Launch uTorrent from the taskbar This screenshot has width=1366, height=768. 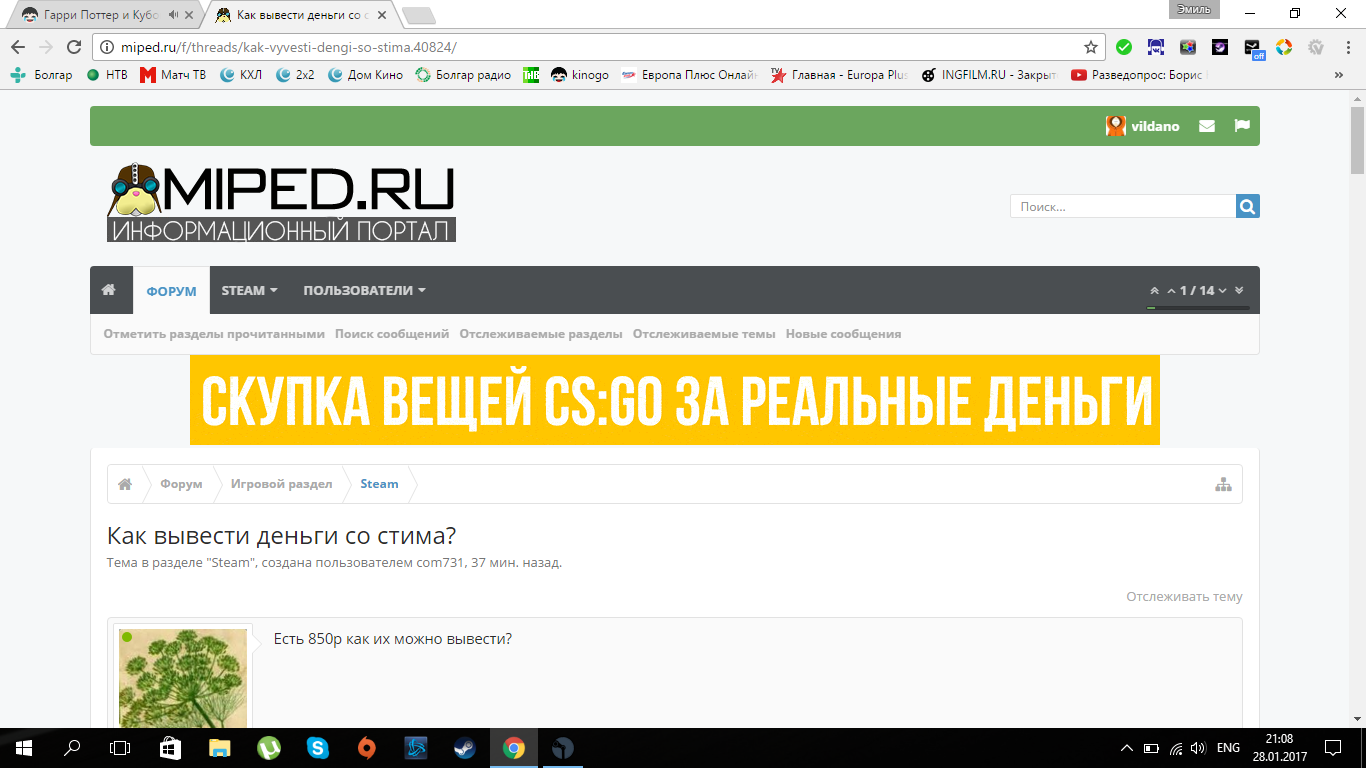pos(269,747)
